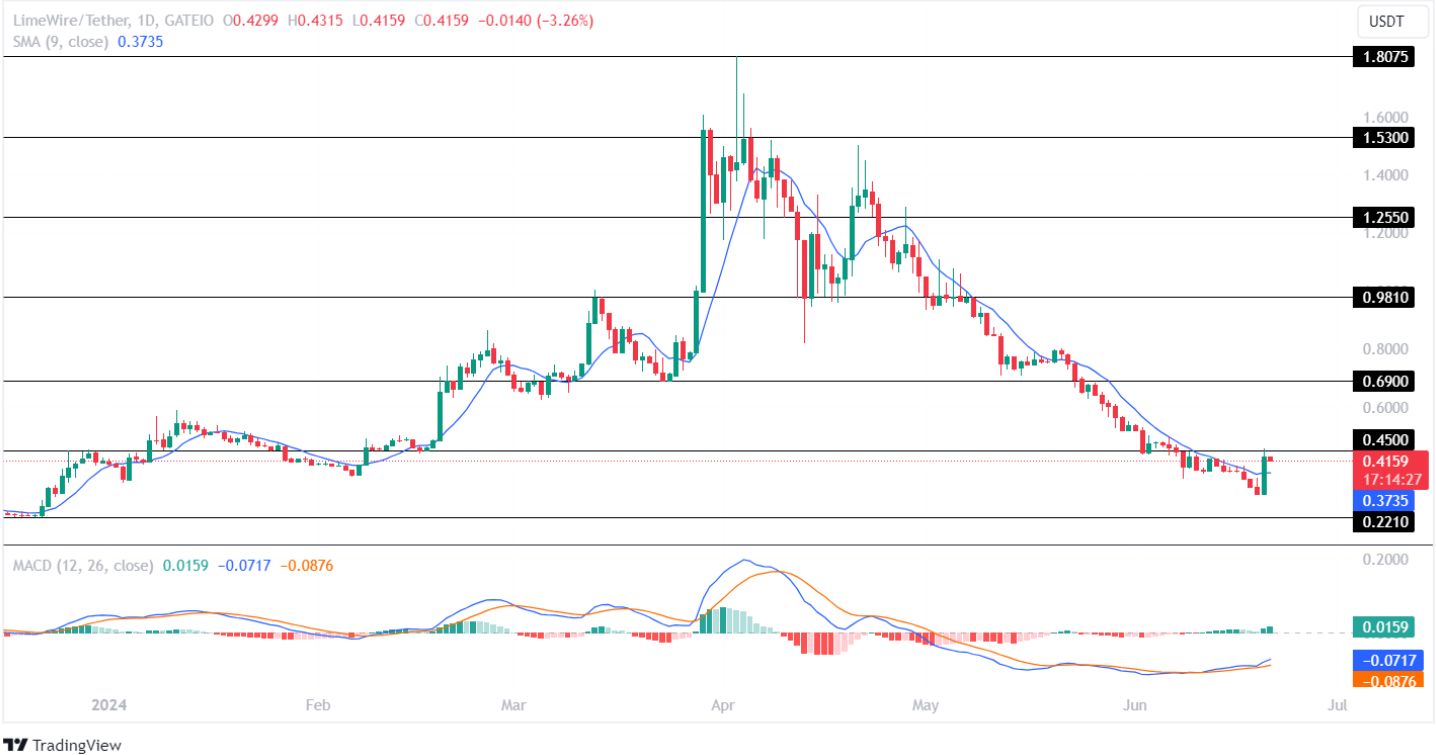Select the 1.2550 price line label

(x=1382, y=216)
